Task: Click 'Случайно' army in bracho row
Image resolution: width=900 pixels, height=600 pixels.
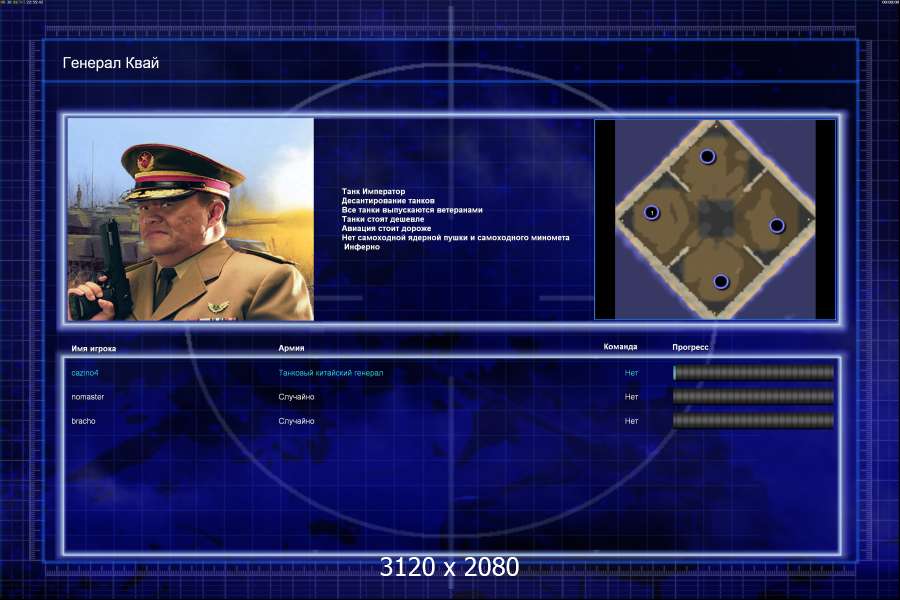Action: pos(296,421)
